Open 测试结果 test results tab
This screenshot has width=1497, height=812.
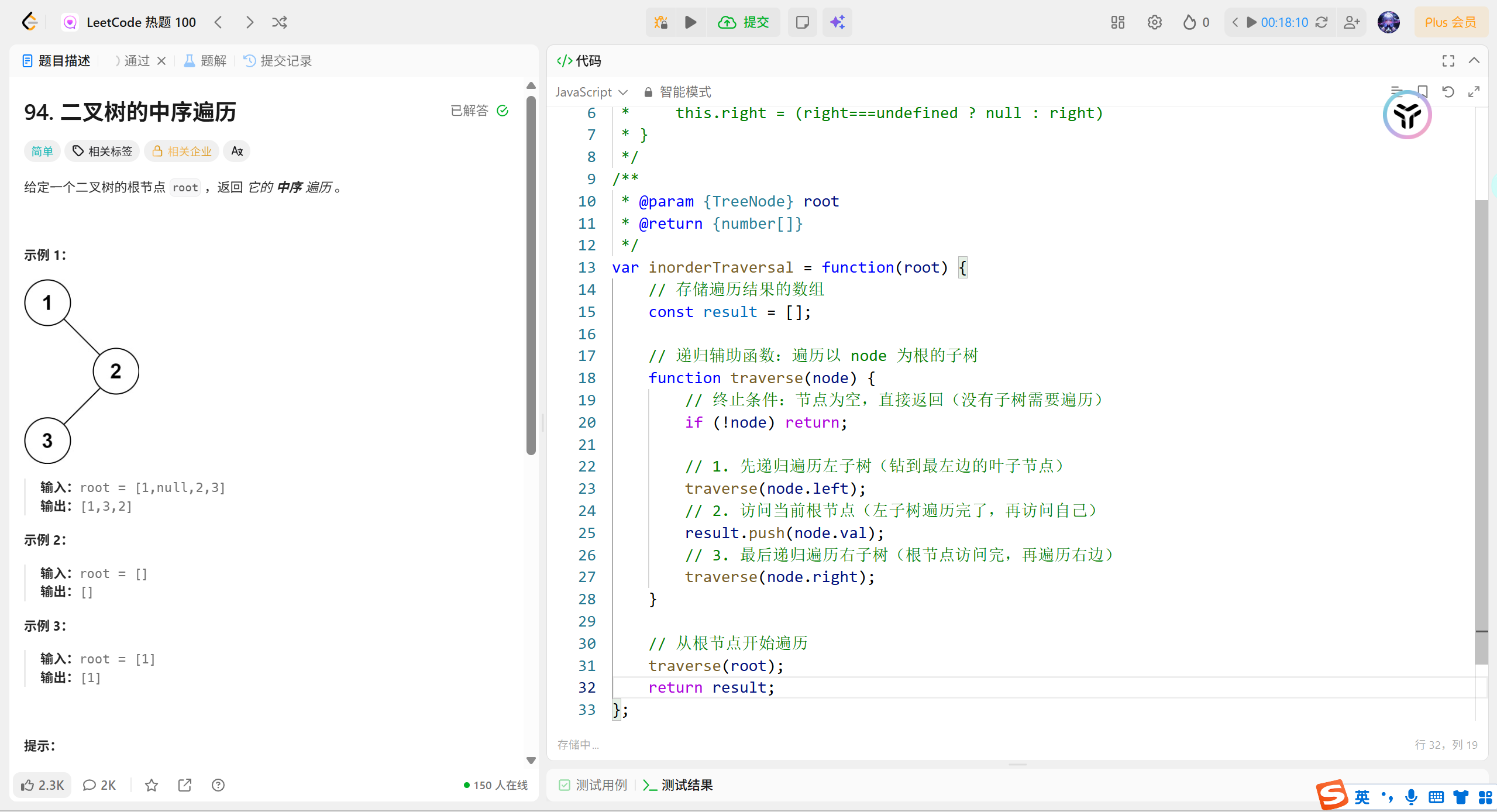tap(679, 785)
